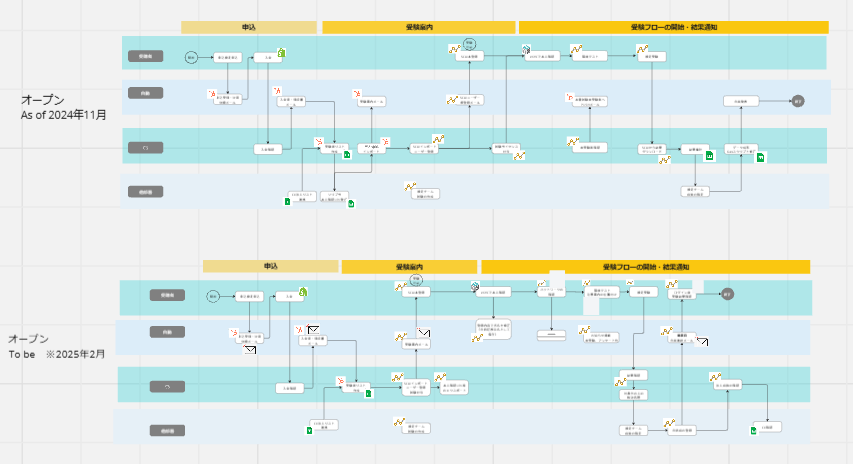Select the HubSpot icon above 受験案内メール in the upper diagram

point(357,94)
